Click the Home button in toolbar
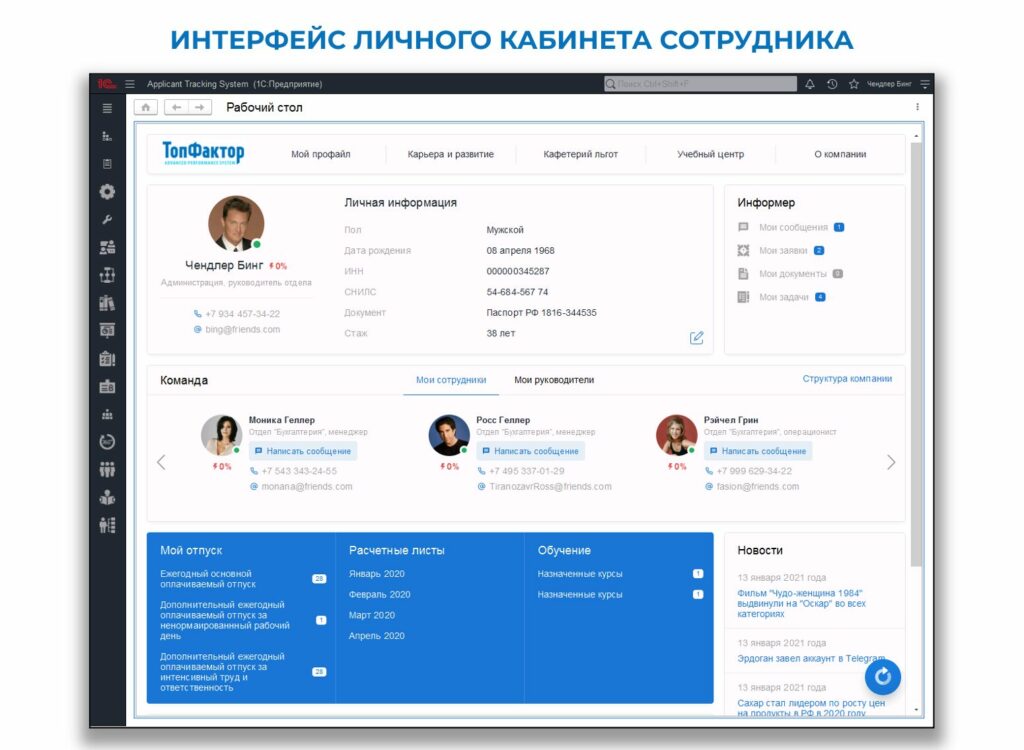The height and width of the screenshot is (750, 1024). tap(146, 107)
